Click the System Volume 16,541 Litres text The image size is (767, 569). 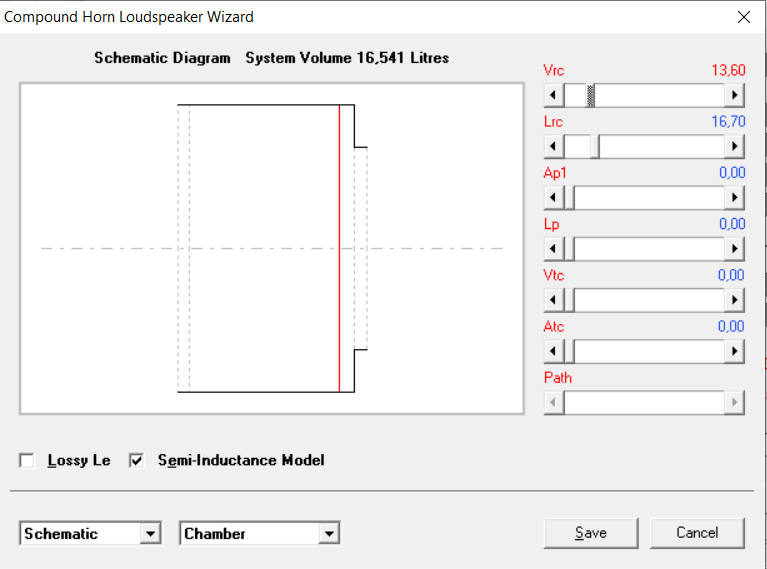pos(347,58)
